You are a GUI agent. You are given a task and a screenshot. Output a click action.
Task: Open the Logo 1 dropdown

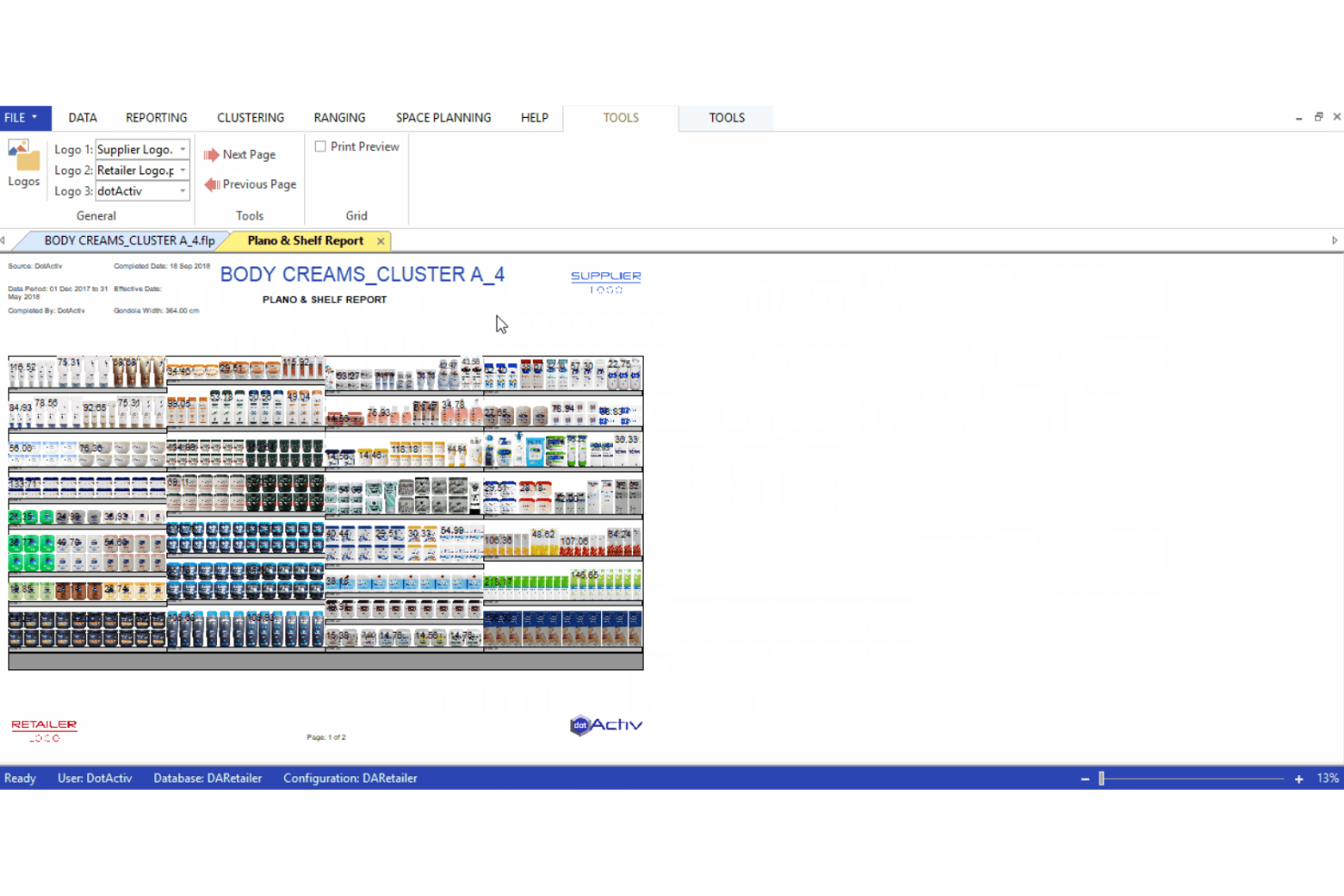(x=183, y=149)
